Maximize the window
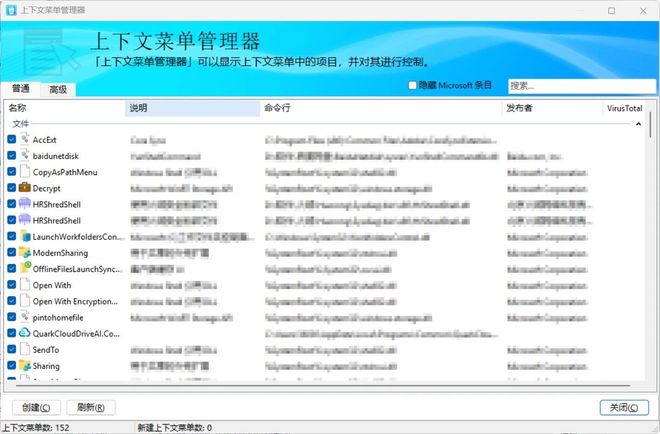The height and width of the screenshot is (434, 660). 611,11
